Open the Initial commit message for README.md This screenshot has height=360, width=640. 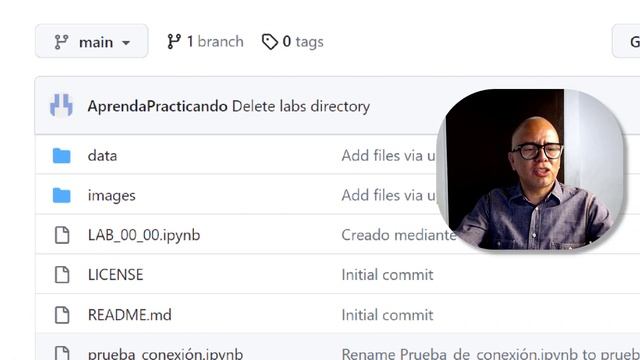pos(387,315)
